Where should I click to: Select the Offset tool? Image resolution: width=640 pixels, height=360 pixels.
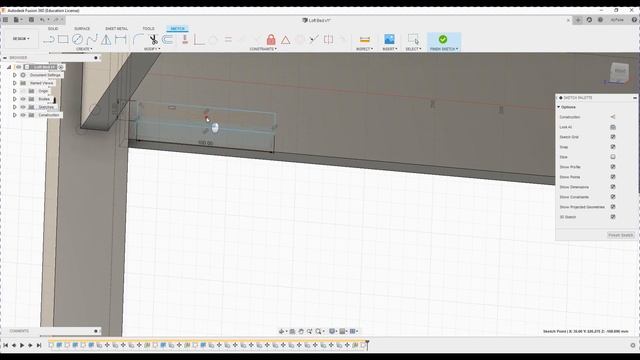click(167, 39)
